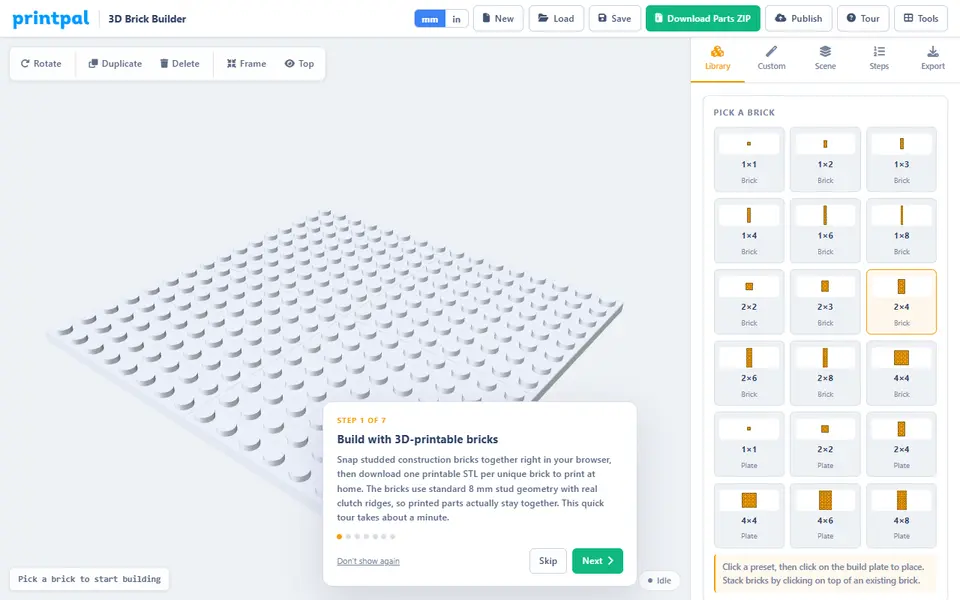Open the Library tab

718,58
